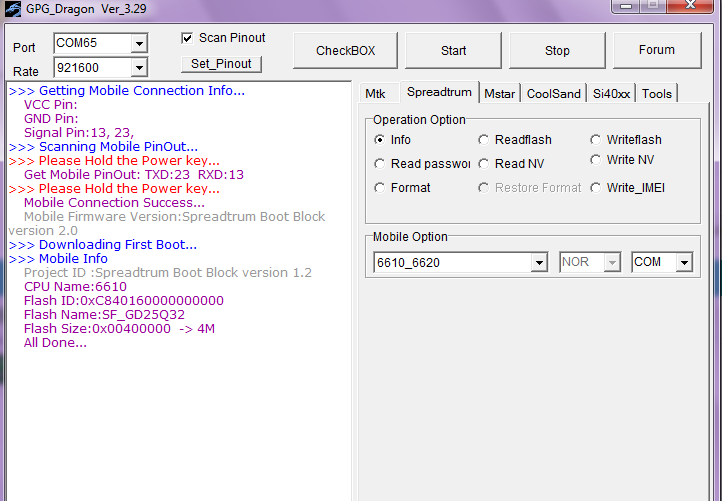
Task: Click the Port COM65 text field
Action: click(93, 44)
